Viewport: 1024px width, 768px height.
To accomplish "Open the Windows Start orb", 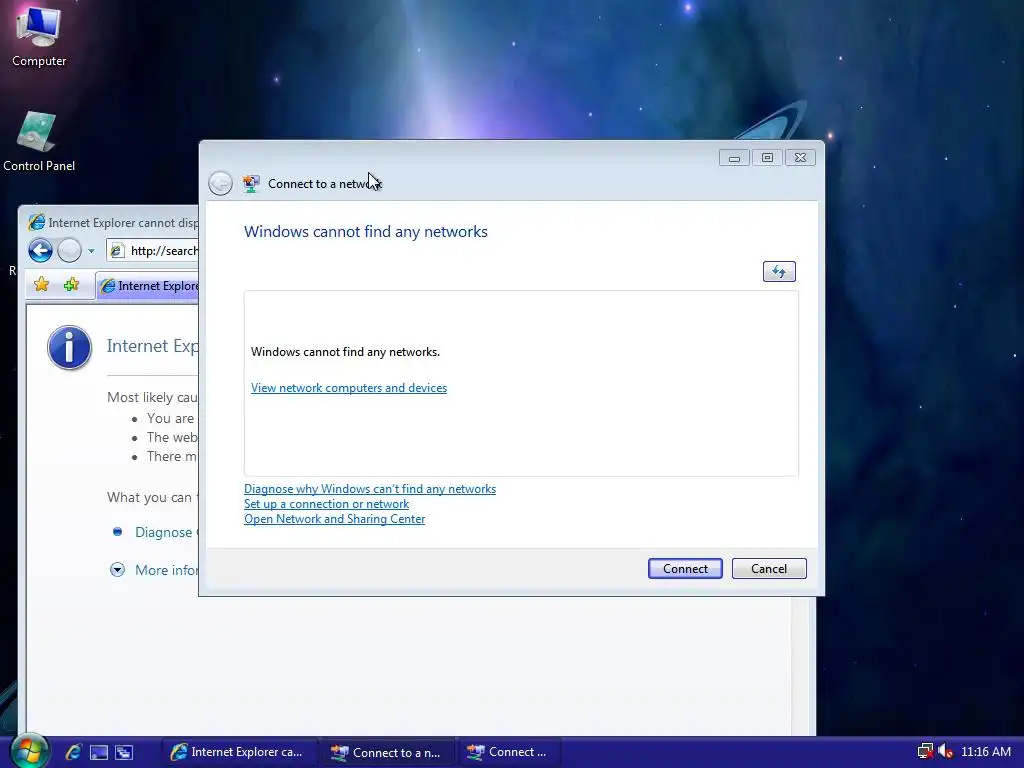I will (x=29, y=751).
